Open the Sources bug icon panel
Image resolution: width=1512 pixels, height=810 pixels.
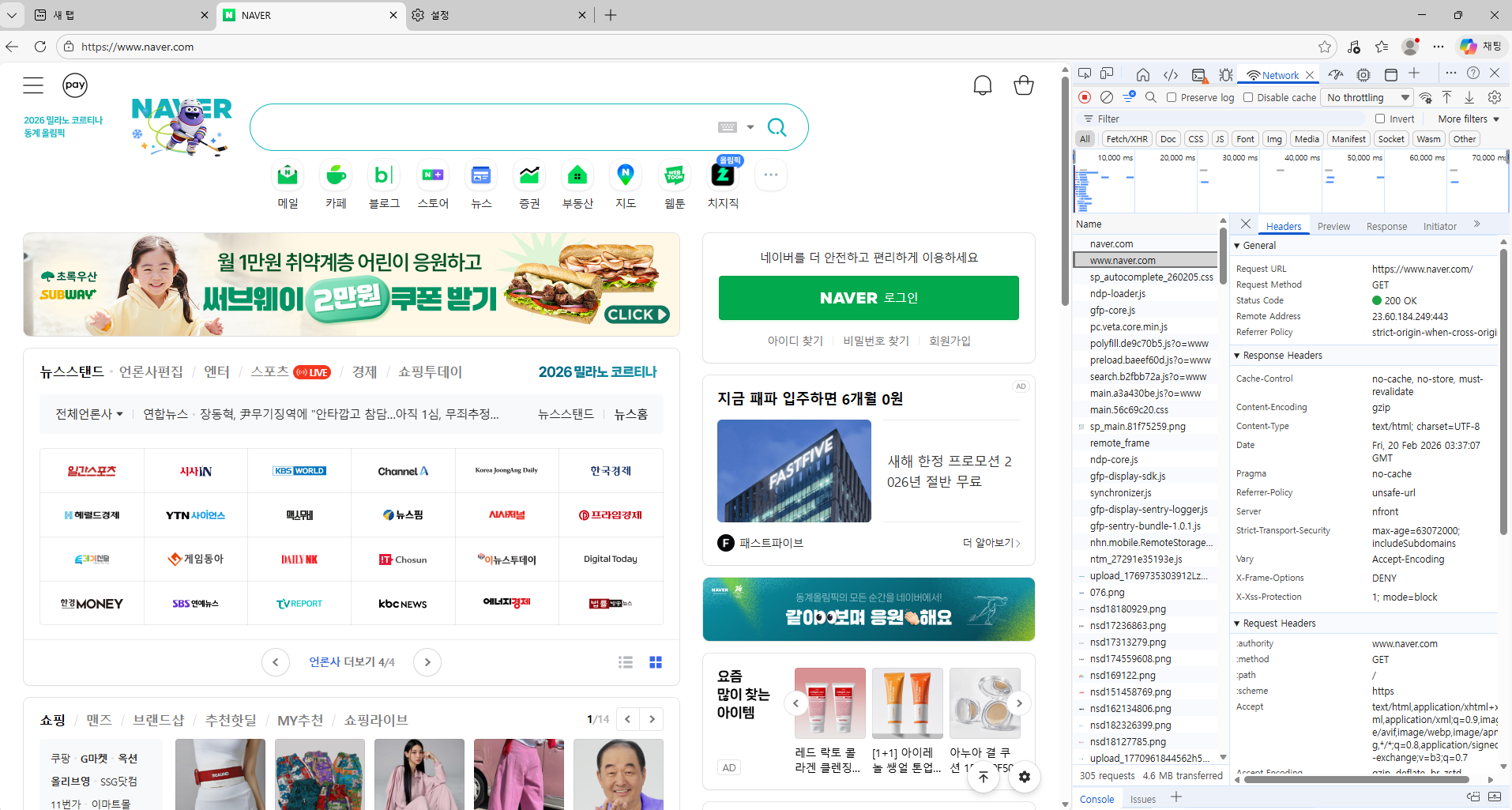[1226, 75]
